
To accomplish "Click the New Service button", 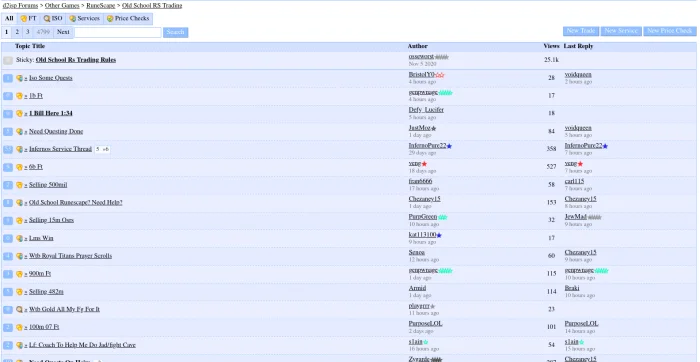I will 621,31.
